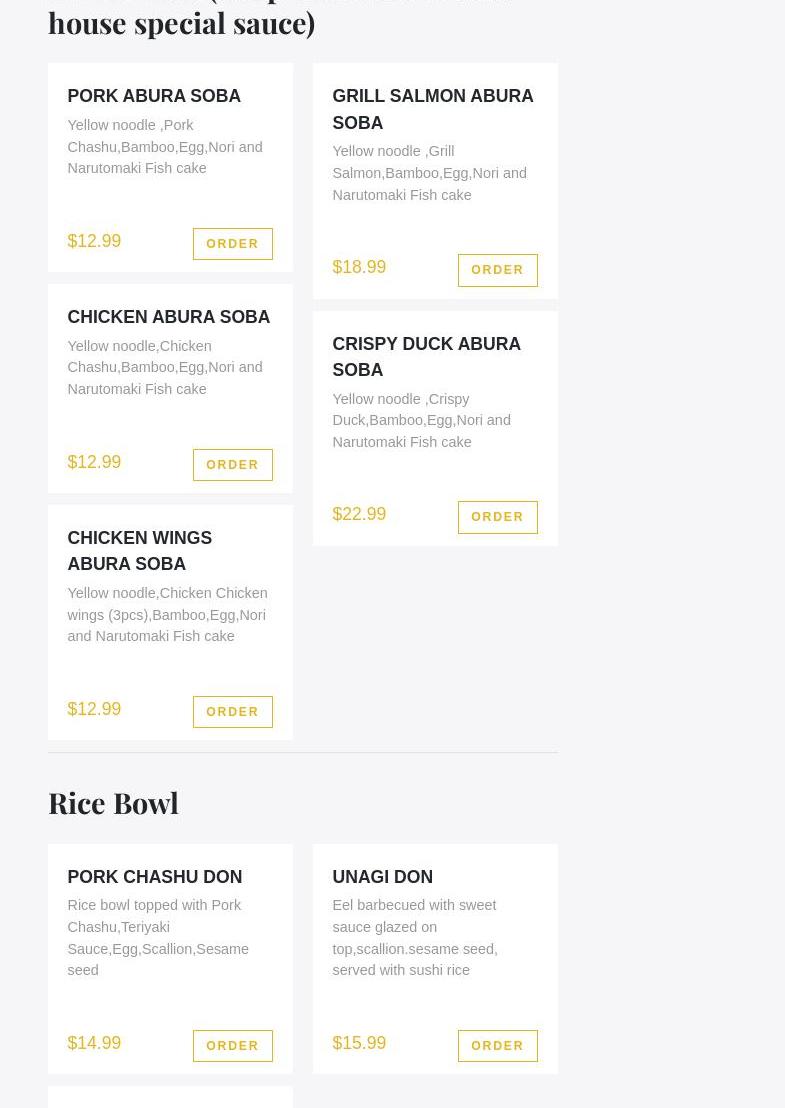785x1108 pixels.
Task: Order the Pork Abura Soba
Action: 232,244
